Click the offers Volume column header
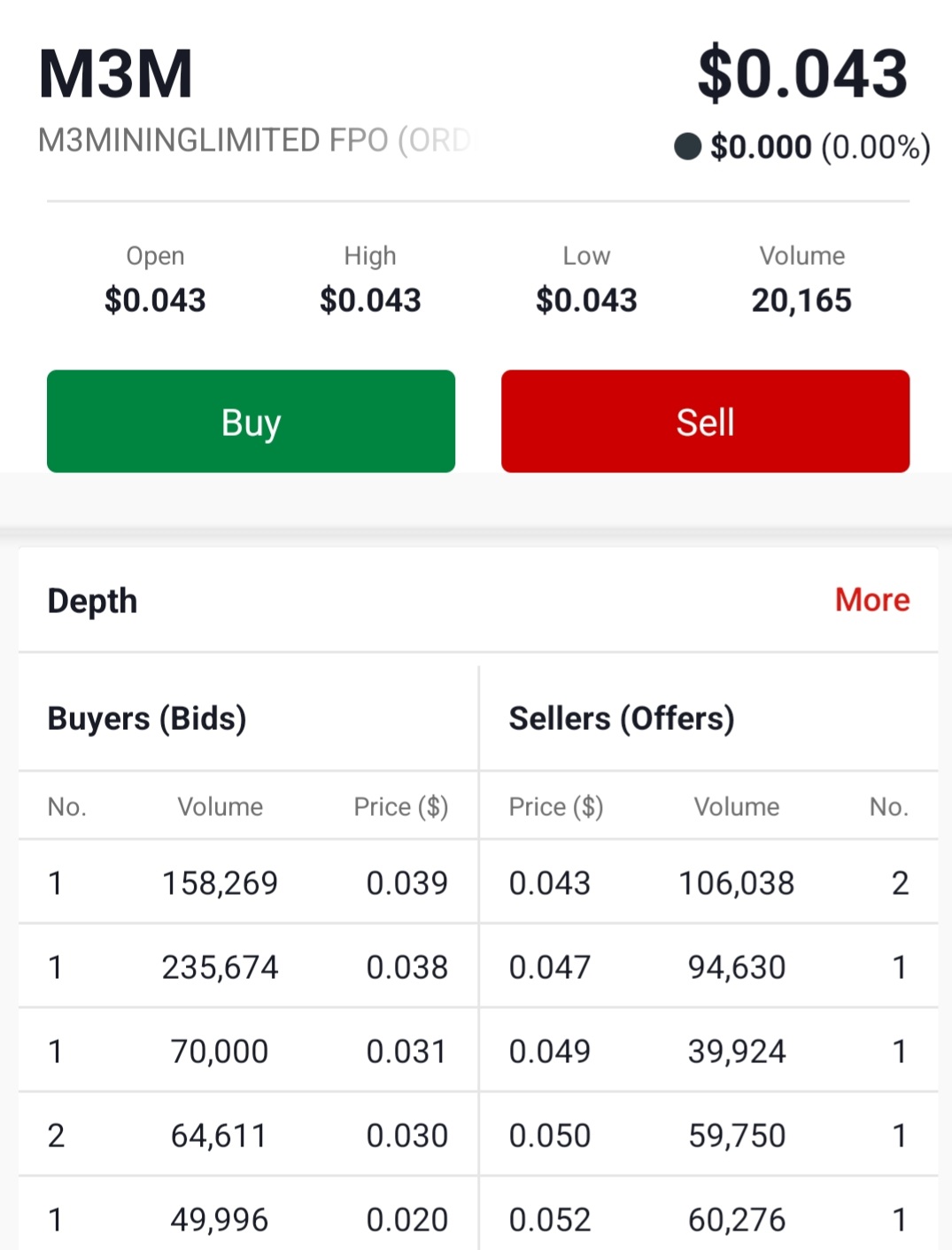Viewport: 952px width, 1250px height. [737, 806]
